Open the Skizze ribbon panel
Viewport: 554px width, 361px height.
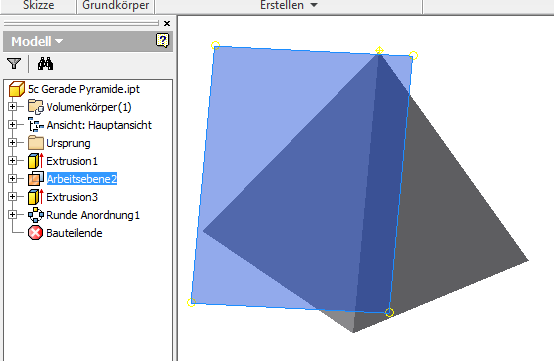[39, 5]
